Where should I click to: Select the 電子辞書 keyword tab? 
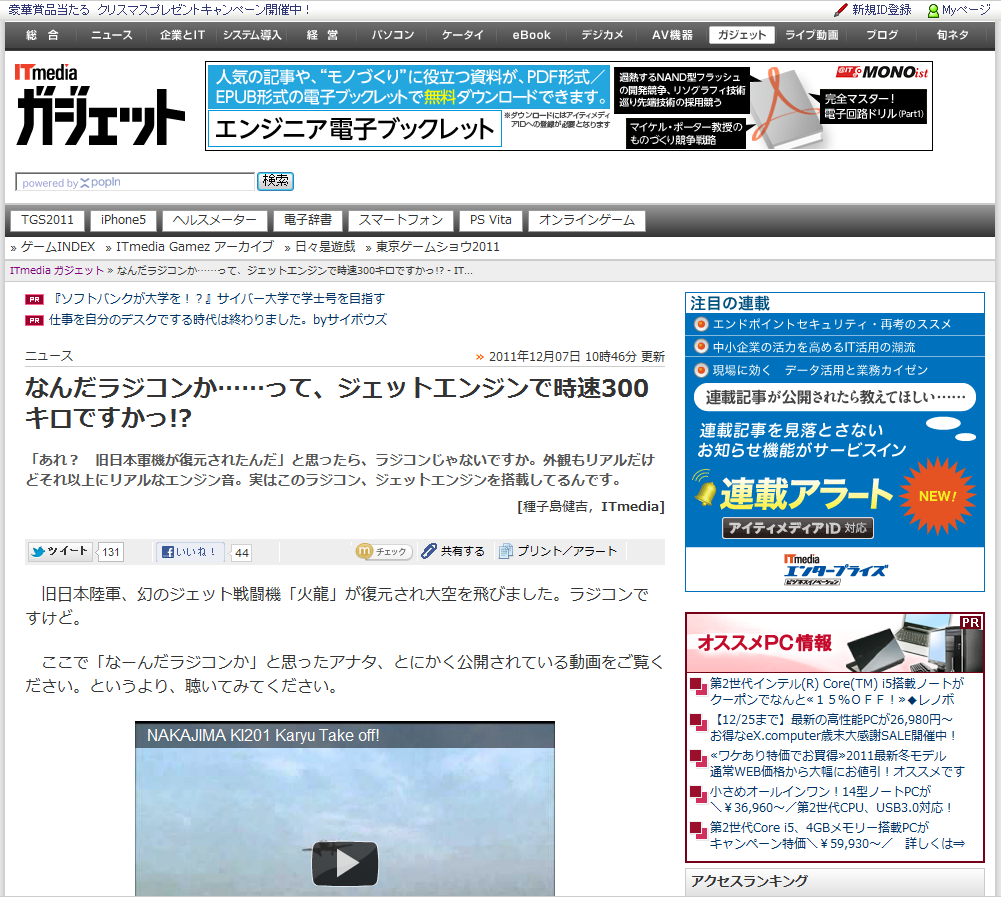click(308, 220)
